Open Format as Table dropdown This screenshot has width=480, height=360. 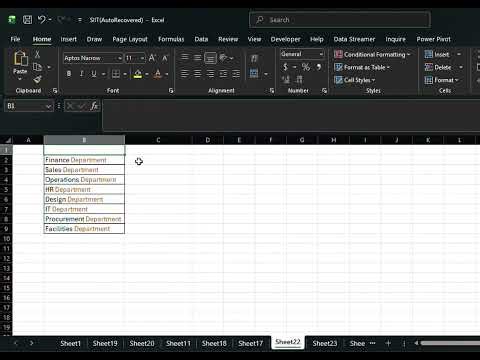pyautogui.click(x=362, y=67)
